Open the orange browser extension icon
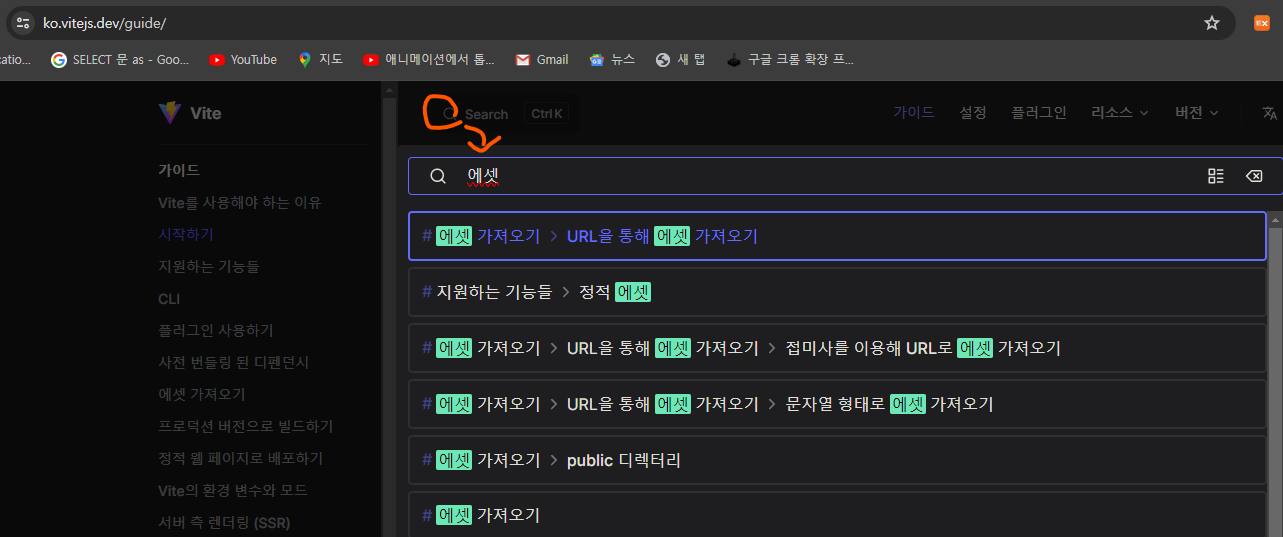 tap(1262, 22)
